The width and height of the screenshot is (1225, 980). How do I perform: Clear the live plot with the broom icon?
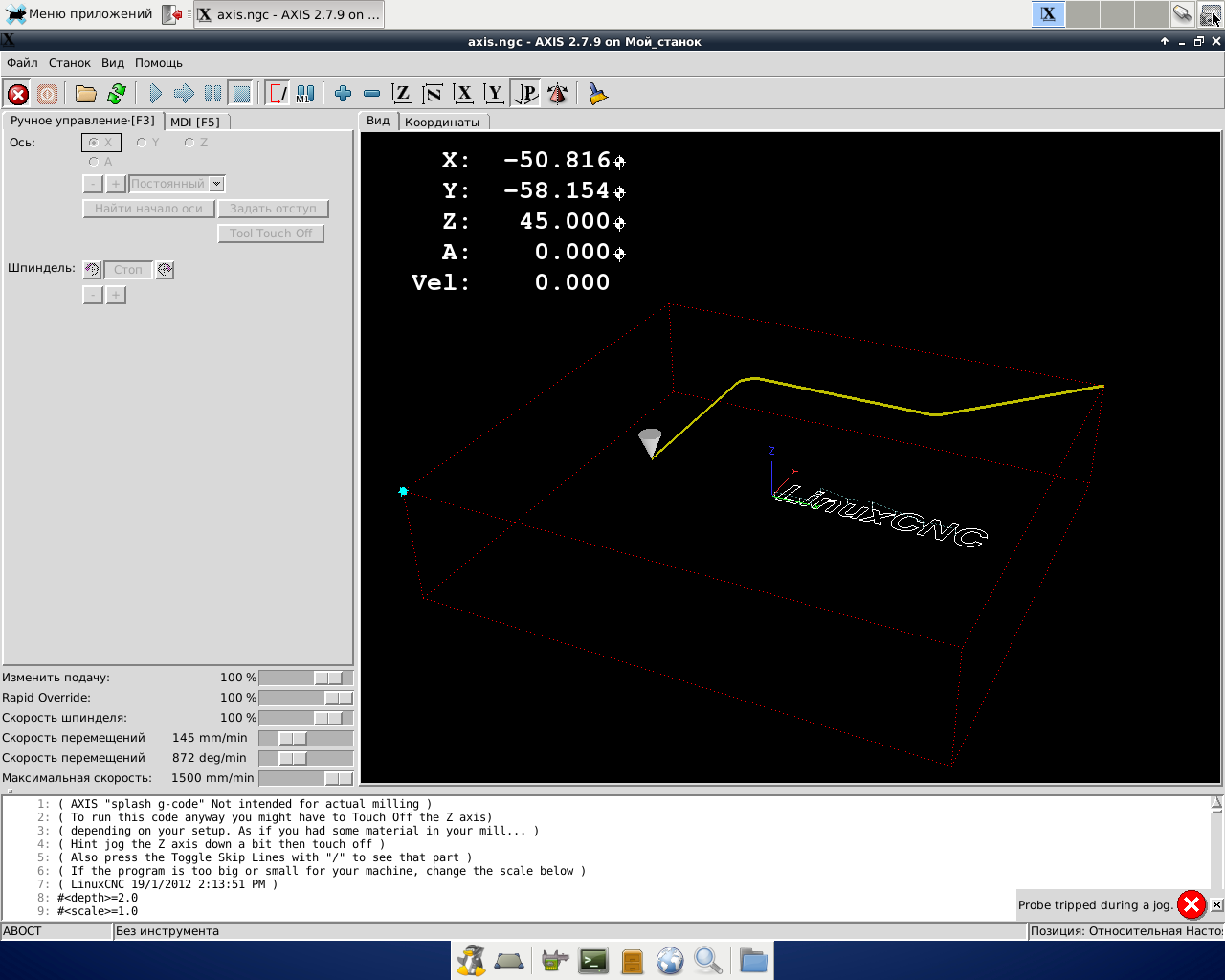(598, 94)
